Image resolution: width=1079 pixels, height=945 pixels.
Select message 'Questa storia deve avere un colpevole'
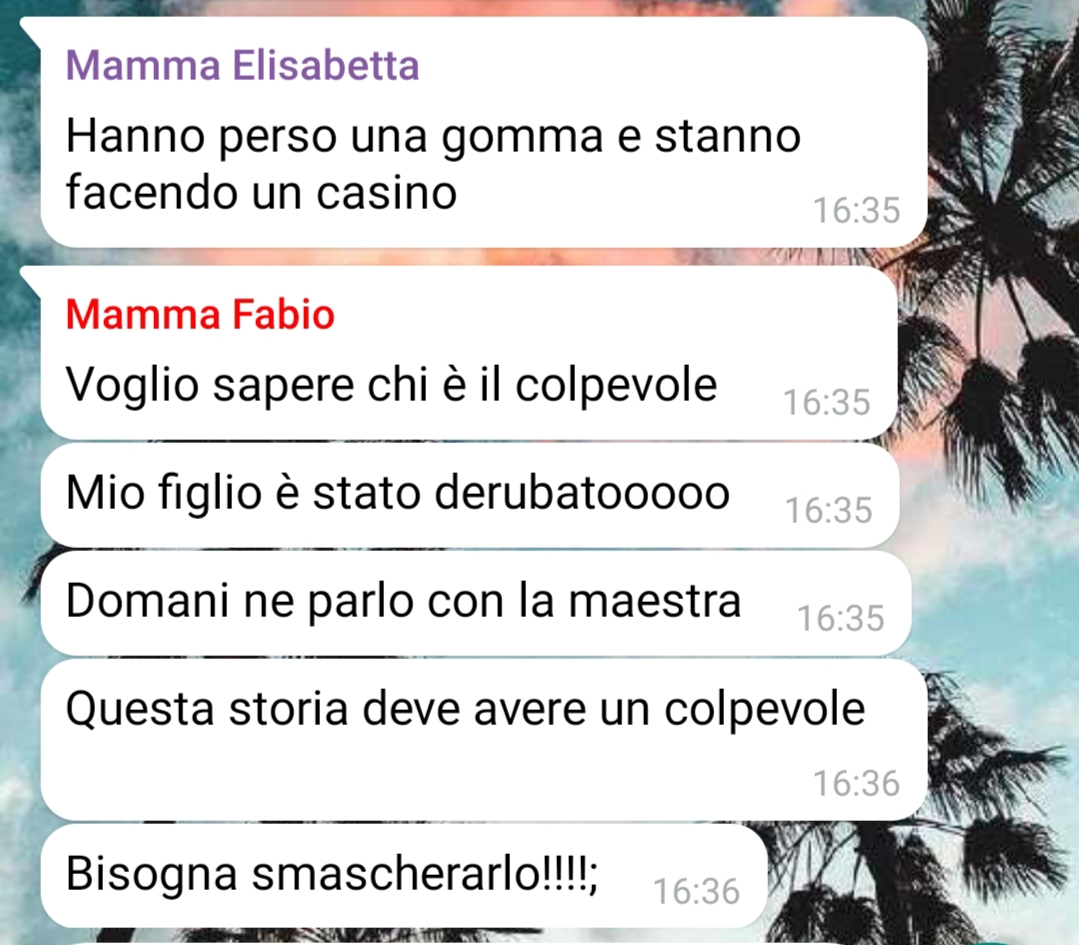[484, 740]
